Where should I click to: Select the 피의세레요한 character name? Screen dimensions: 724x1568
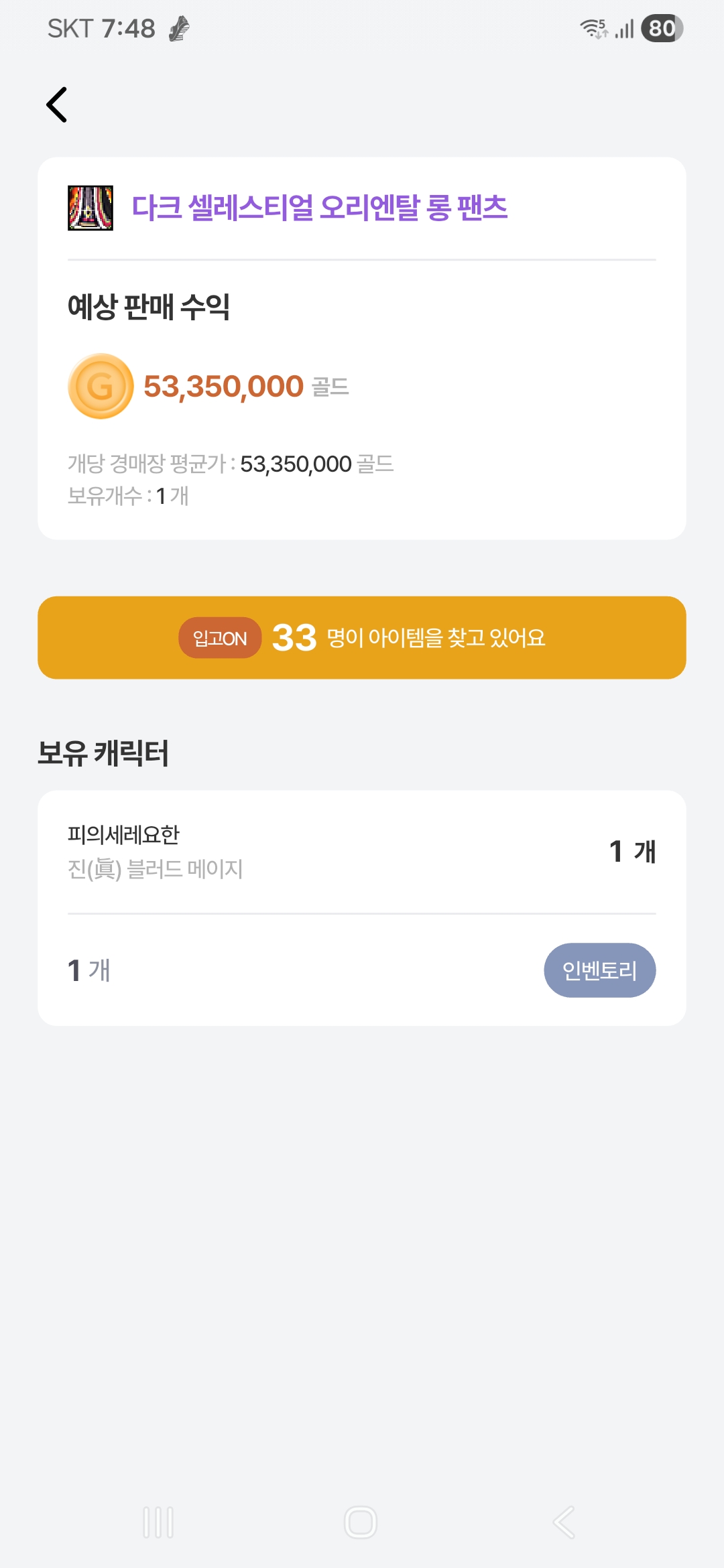coord(124,834)
